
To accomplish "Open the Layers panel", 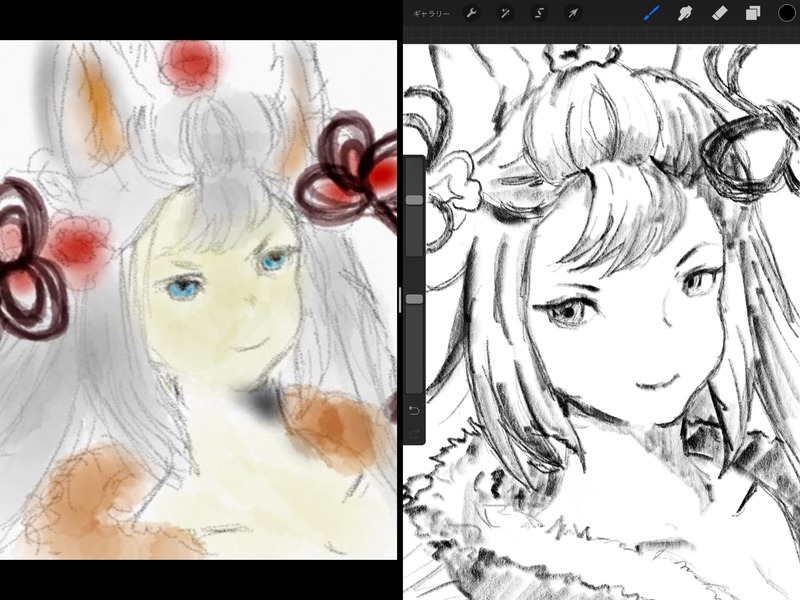I will [x=753, y=13].
